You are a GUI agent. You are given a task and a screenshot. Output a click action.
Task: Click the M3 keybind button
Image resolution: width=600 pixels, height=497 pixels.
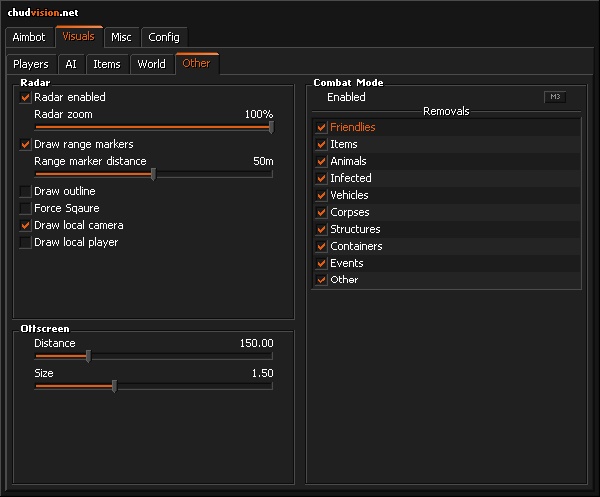pyautogui.click(x=555, y=97)
